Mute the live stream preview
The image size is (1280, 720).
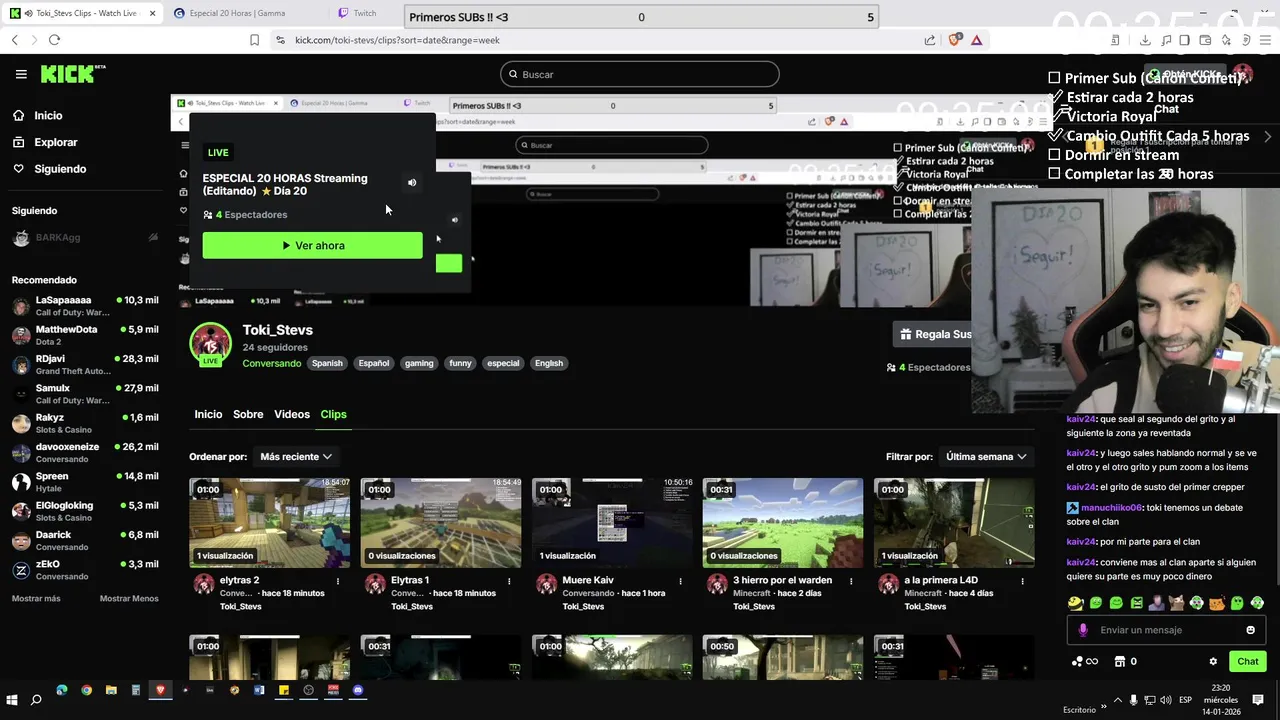412,183
